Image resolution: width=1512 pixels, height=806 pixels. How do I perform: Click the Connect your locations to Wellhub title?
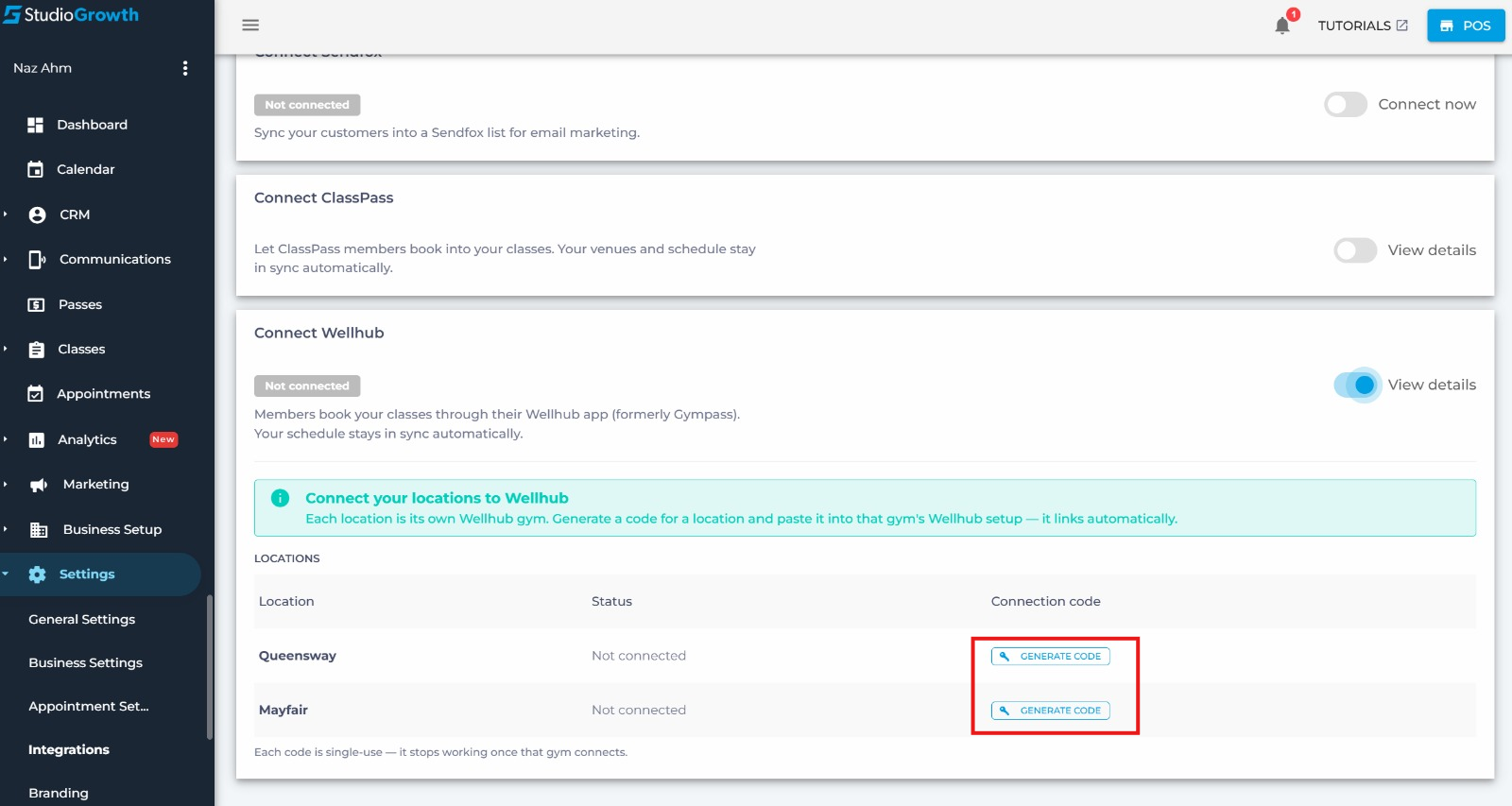[437, 498]
